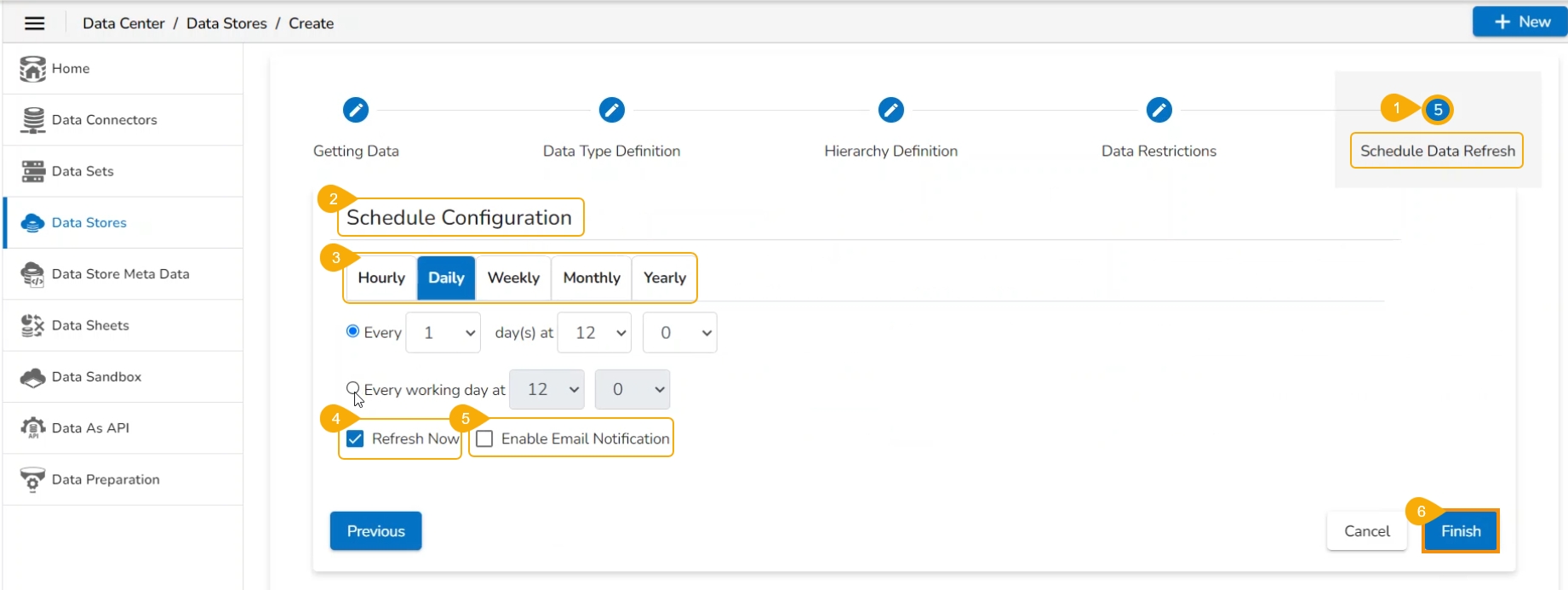This screenshot has height=590, width=1568.
Task: Open Data Preparation sidebar icon
Action: 33,479
